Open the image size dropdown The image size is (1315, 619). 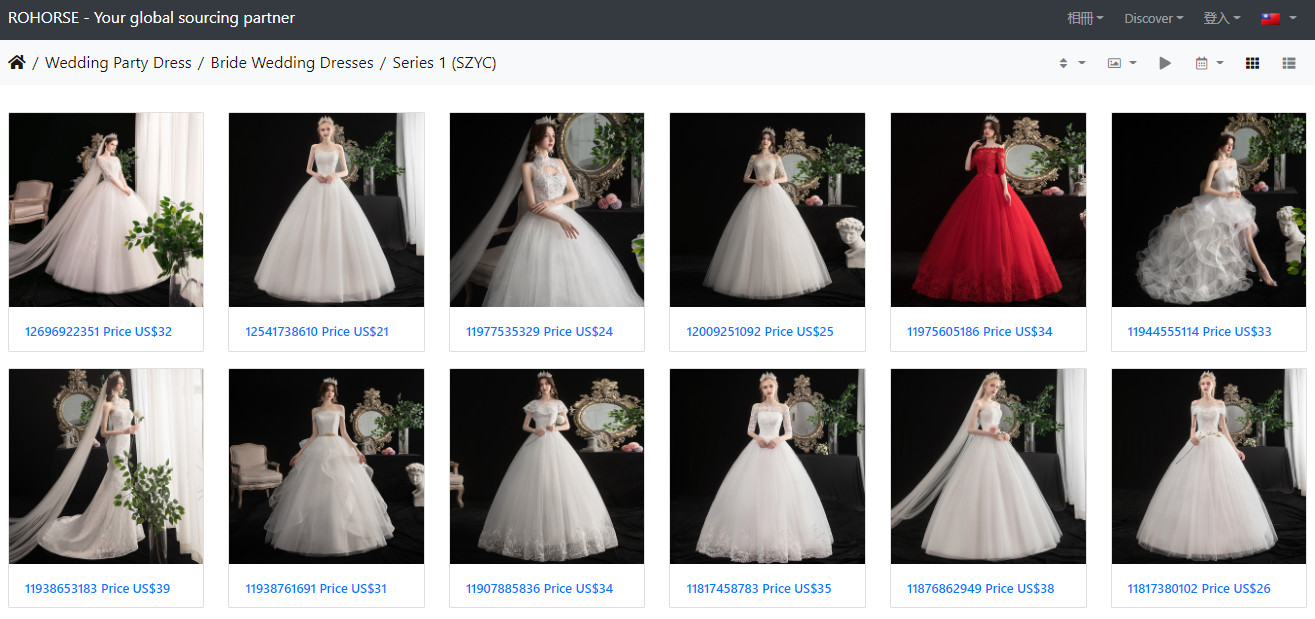[1121, 63]
